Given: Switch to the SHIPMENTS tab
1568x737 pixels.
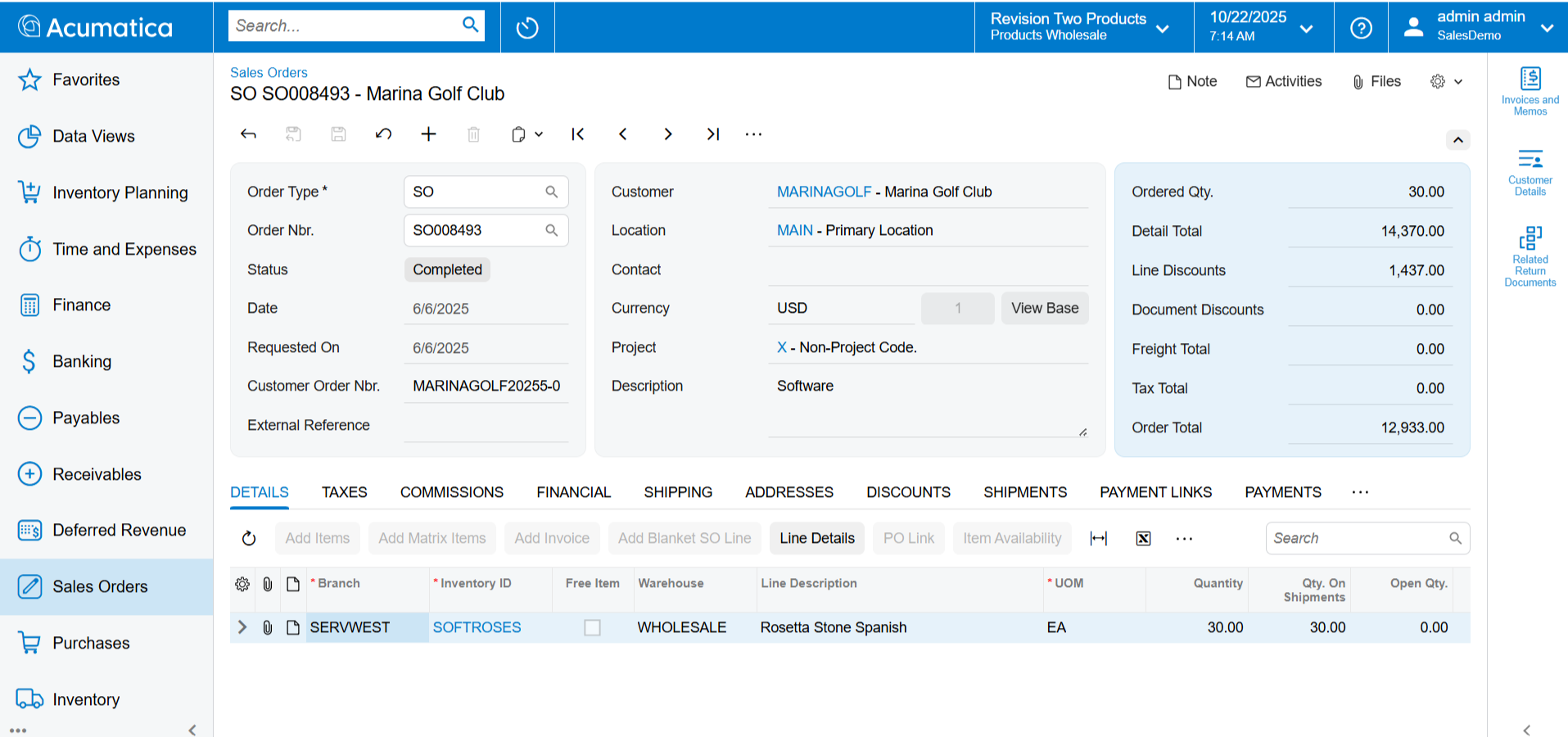Looking at the screenshot, I should 1024,492.
